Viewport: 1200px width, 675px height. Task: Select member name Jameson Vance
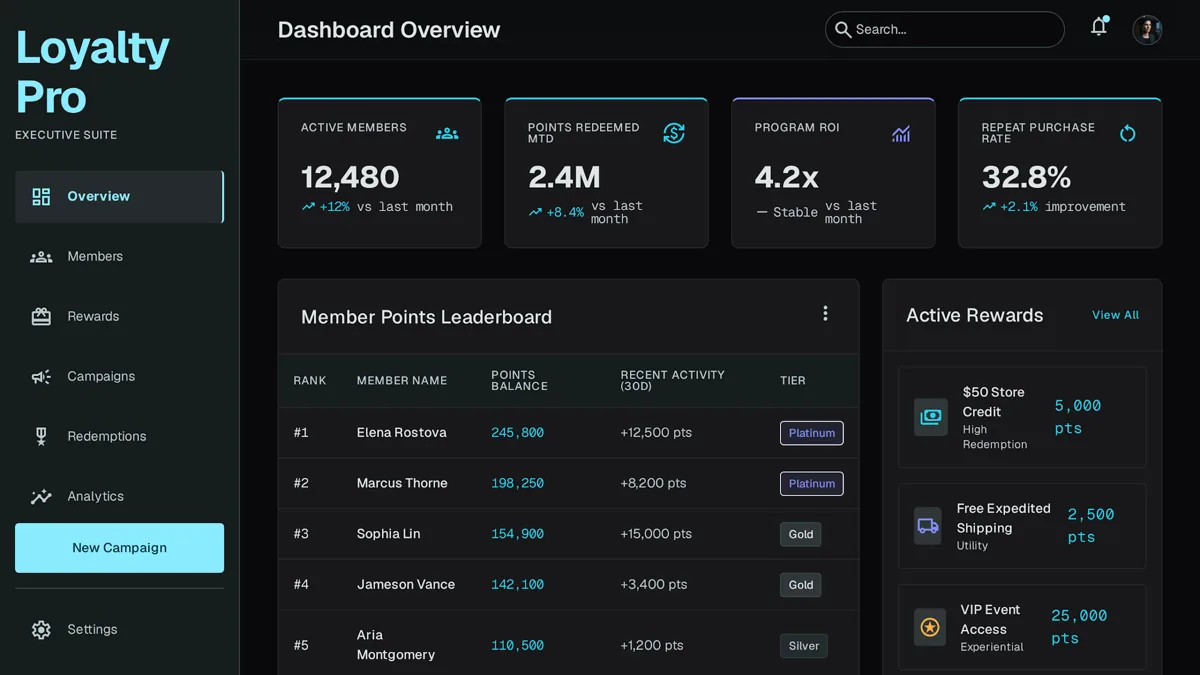coord(405,584)
